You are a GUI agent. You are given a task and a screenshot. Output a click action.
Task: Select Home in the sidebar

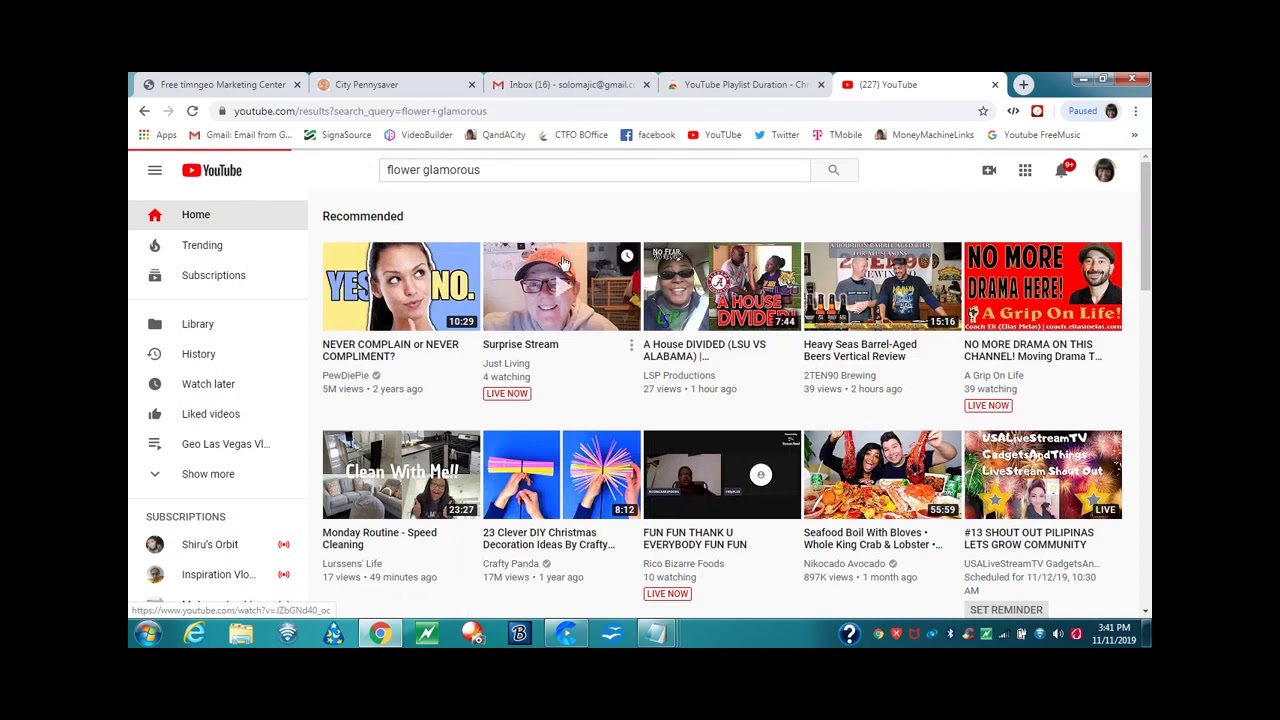click(x=218, y=215)
